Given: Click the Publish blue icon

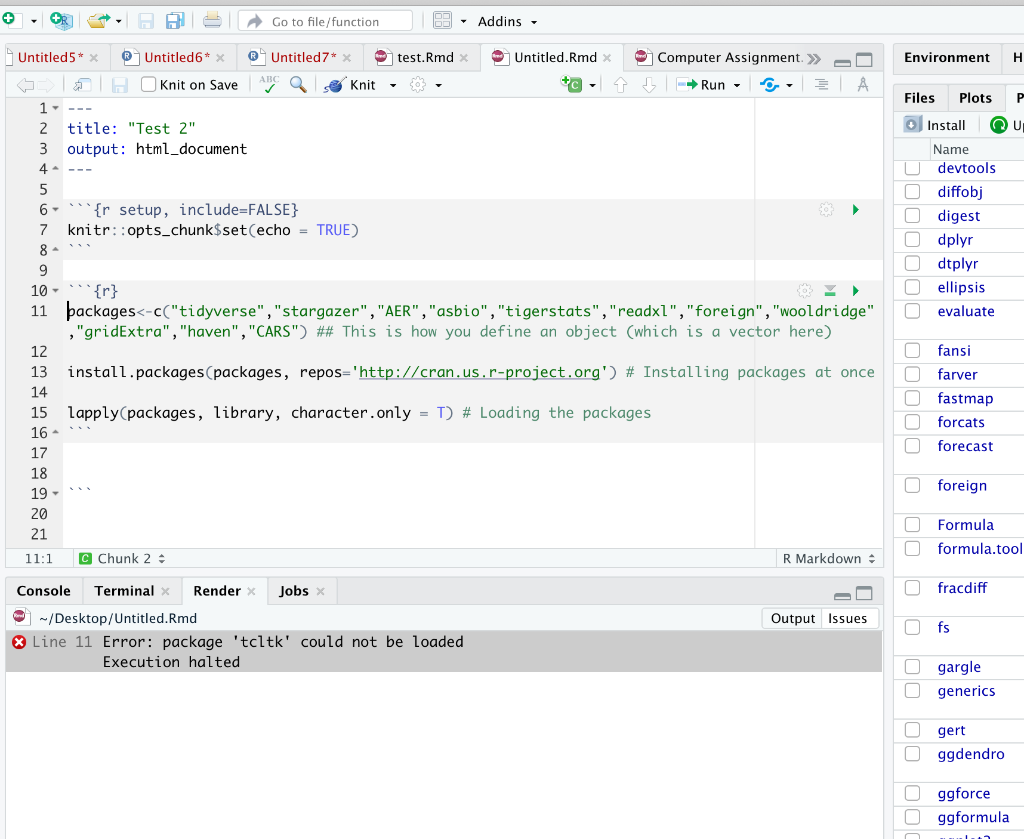Looking at the screenshot, I should [769, 85].
